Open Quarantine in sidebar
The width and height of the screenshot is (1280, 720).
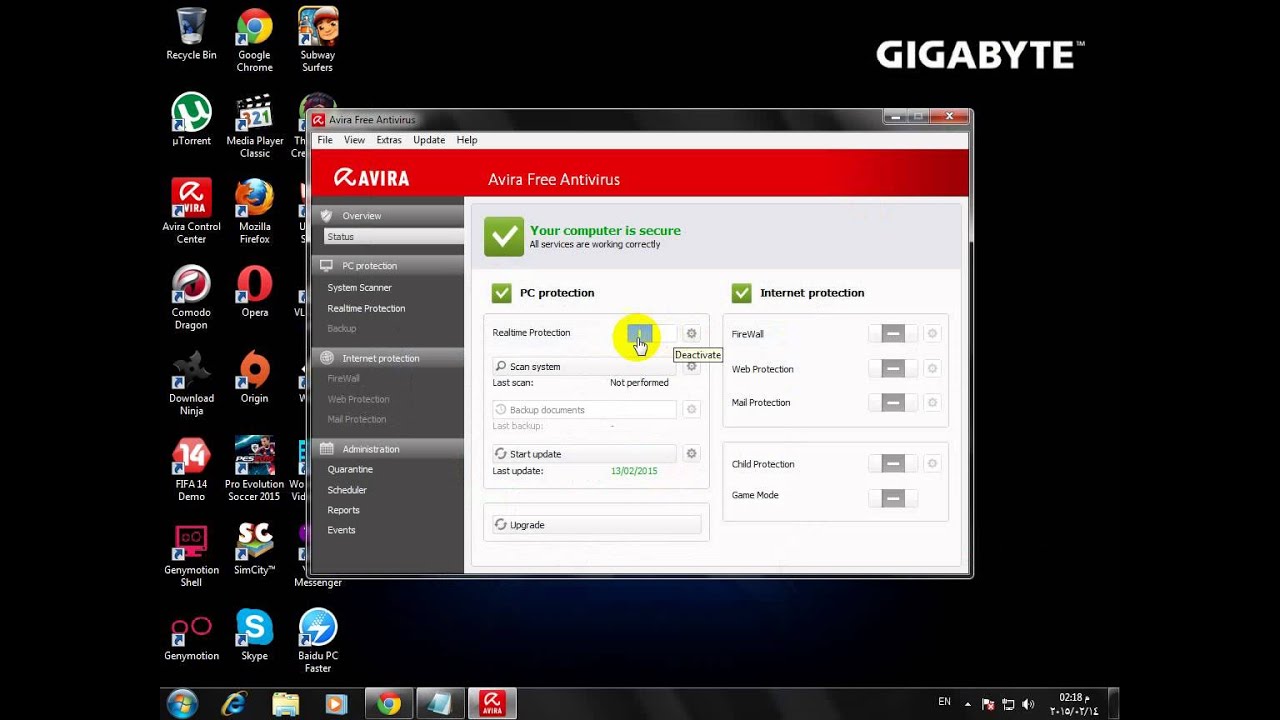(350, 469)
